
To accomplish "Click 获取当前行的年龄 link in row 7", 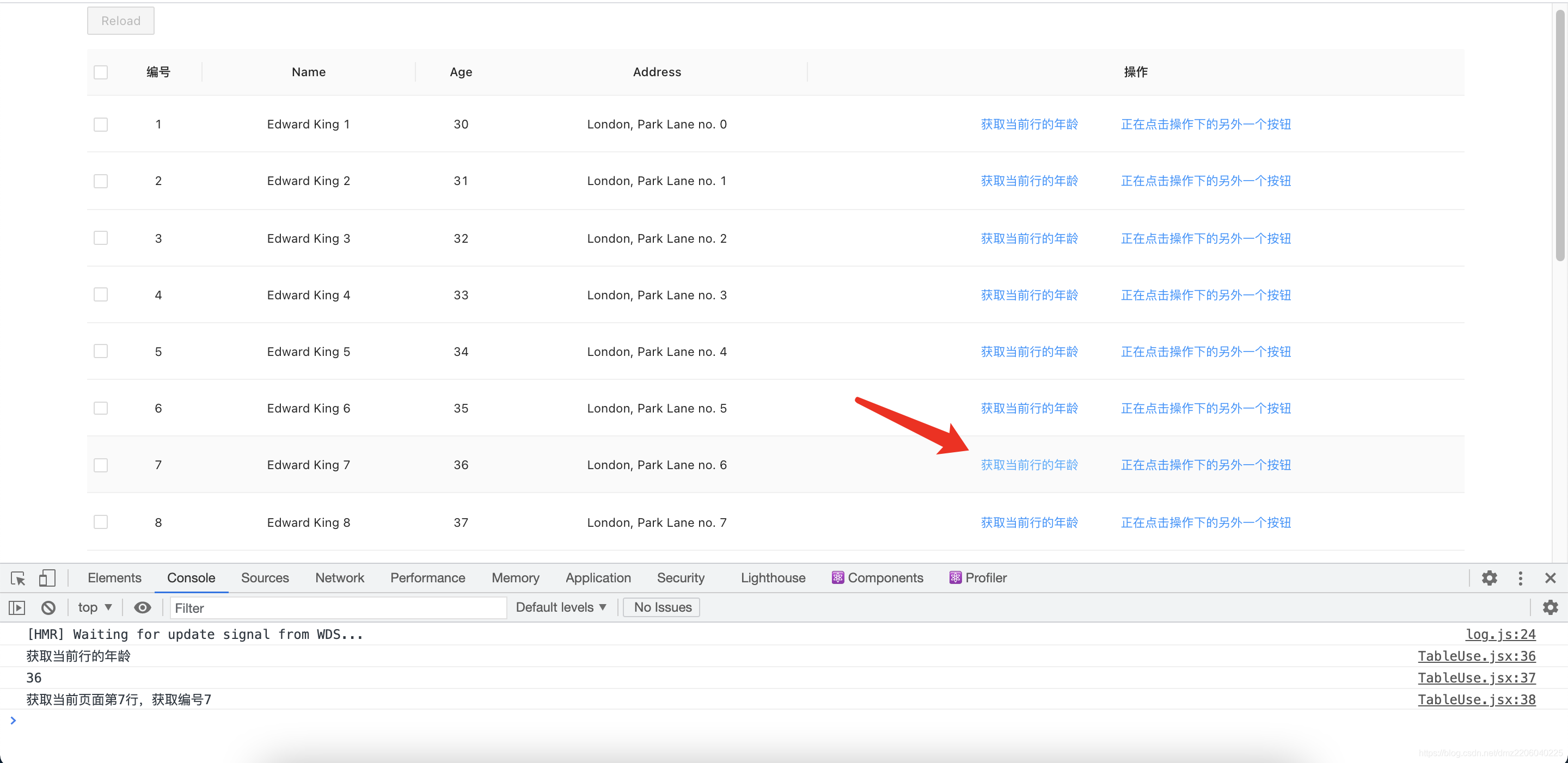I will pyautogui.click(x=1028, y=465).
